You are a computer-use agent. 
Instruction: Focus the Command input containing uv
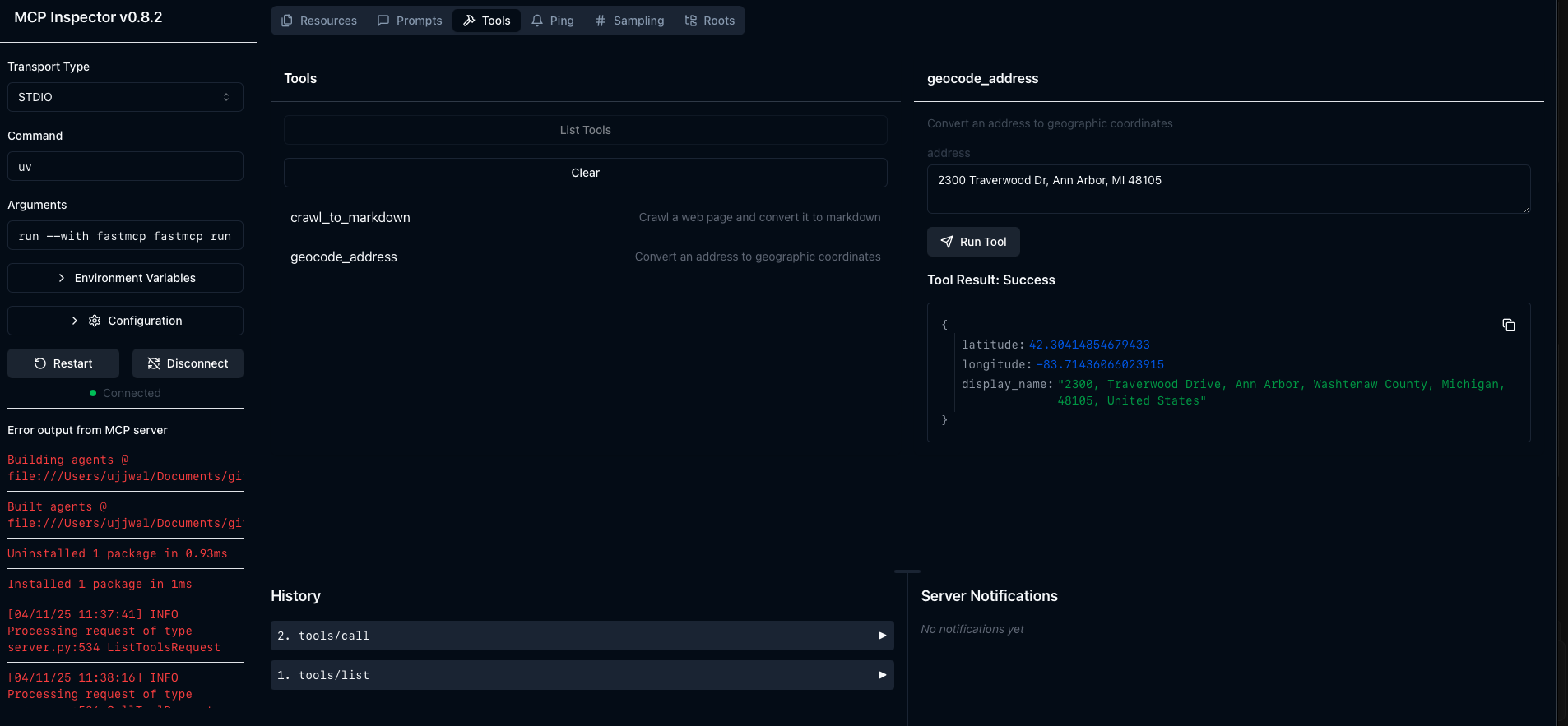click(125, 167)
